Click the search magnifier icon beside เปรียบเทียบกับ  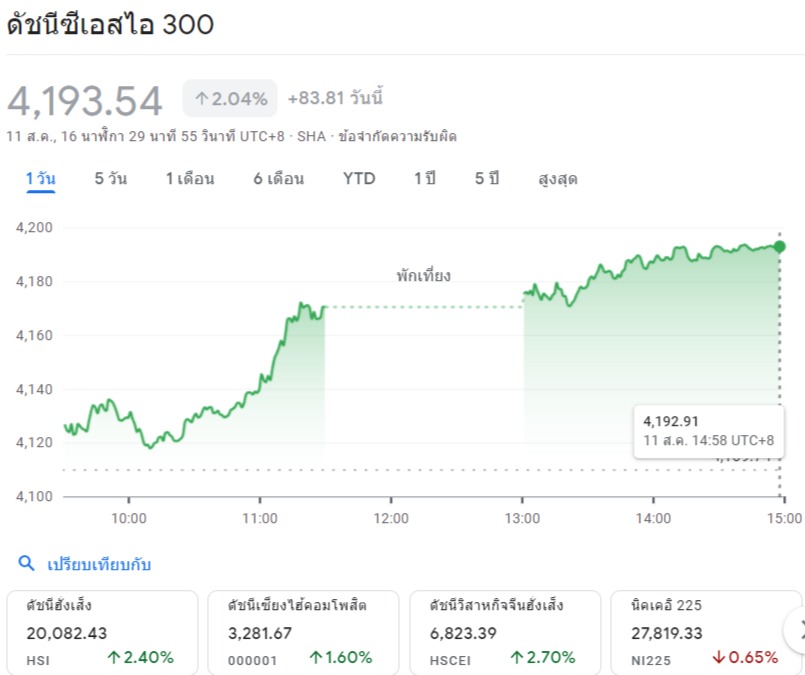[x=26, y=563]
